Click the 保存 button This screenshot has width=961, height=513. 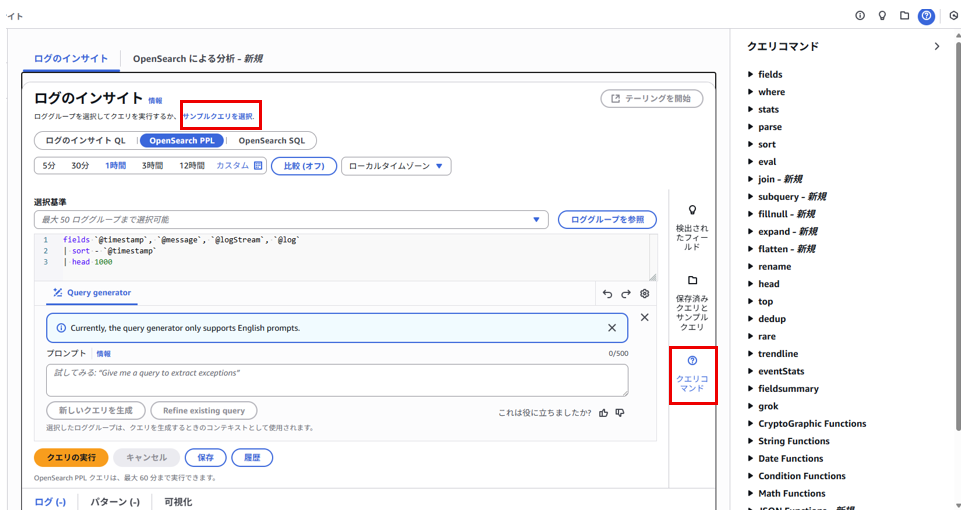point(206,457)
